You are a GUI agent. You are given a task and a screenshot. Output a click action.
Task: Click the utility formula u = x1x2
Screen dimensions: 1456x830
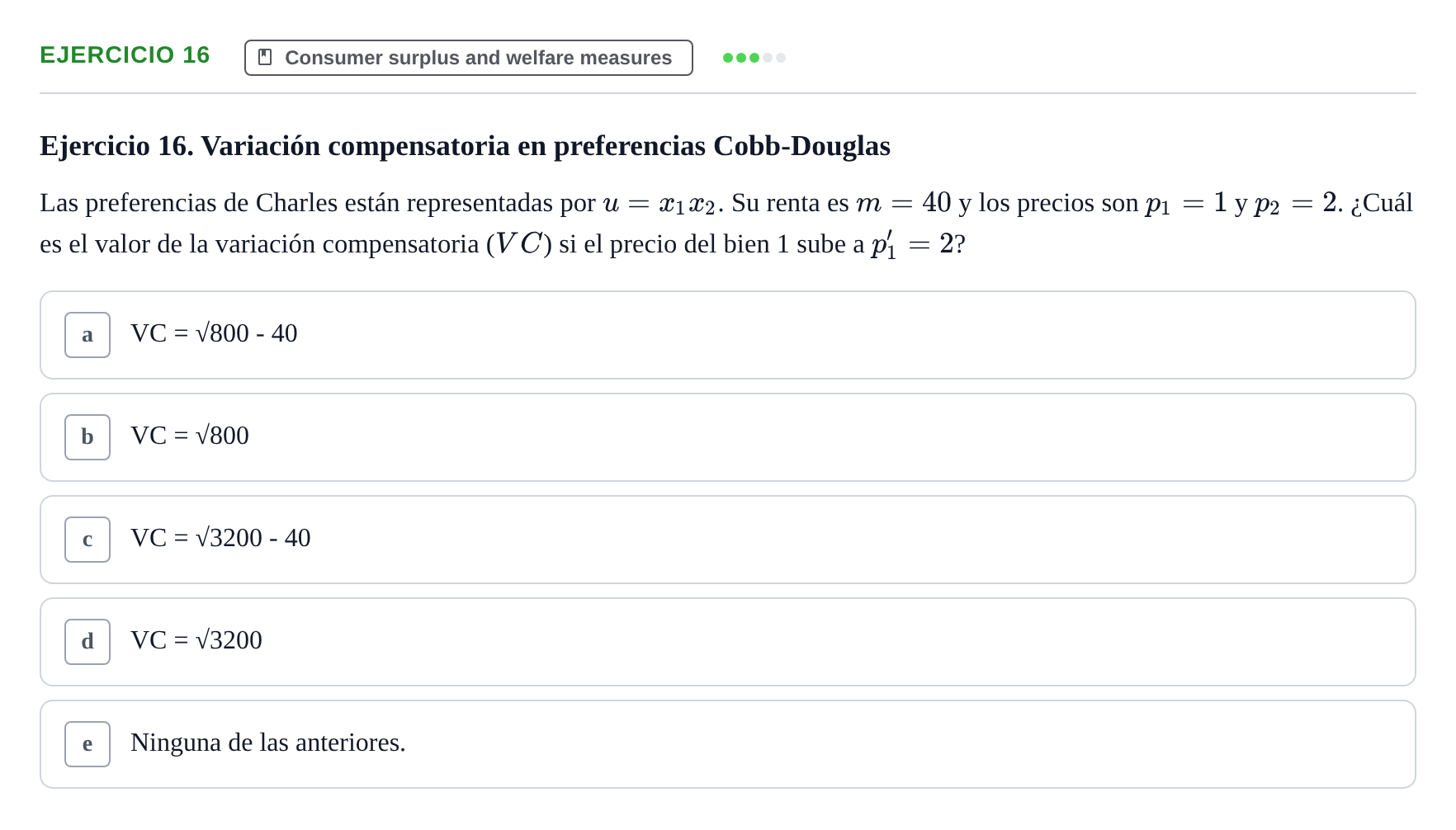click(663, 203)
